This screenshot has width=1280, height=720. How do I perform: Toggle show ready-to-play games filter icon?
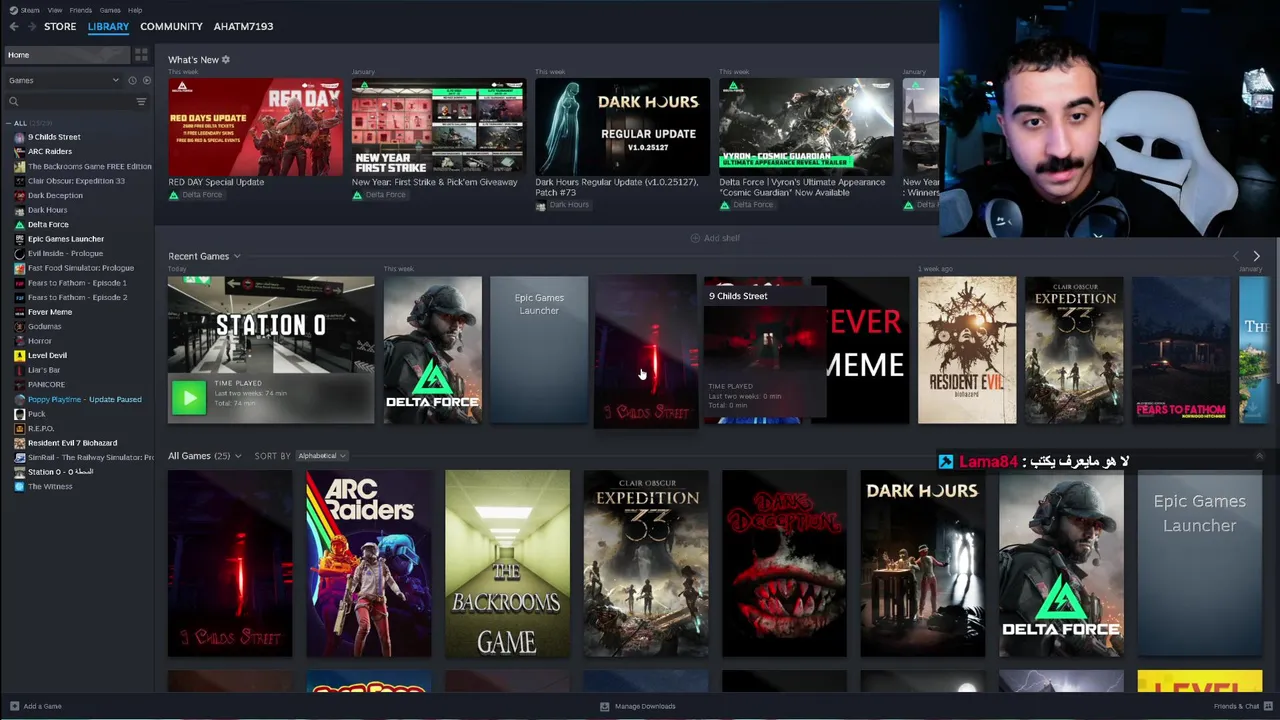(147, 80)
